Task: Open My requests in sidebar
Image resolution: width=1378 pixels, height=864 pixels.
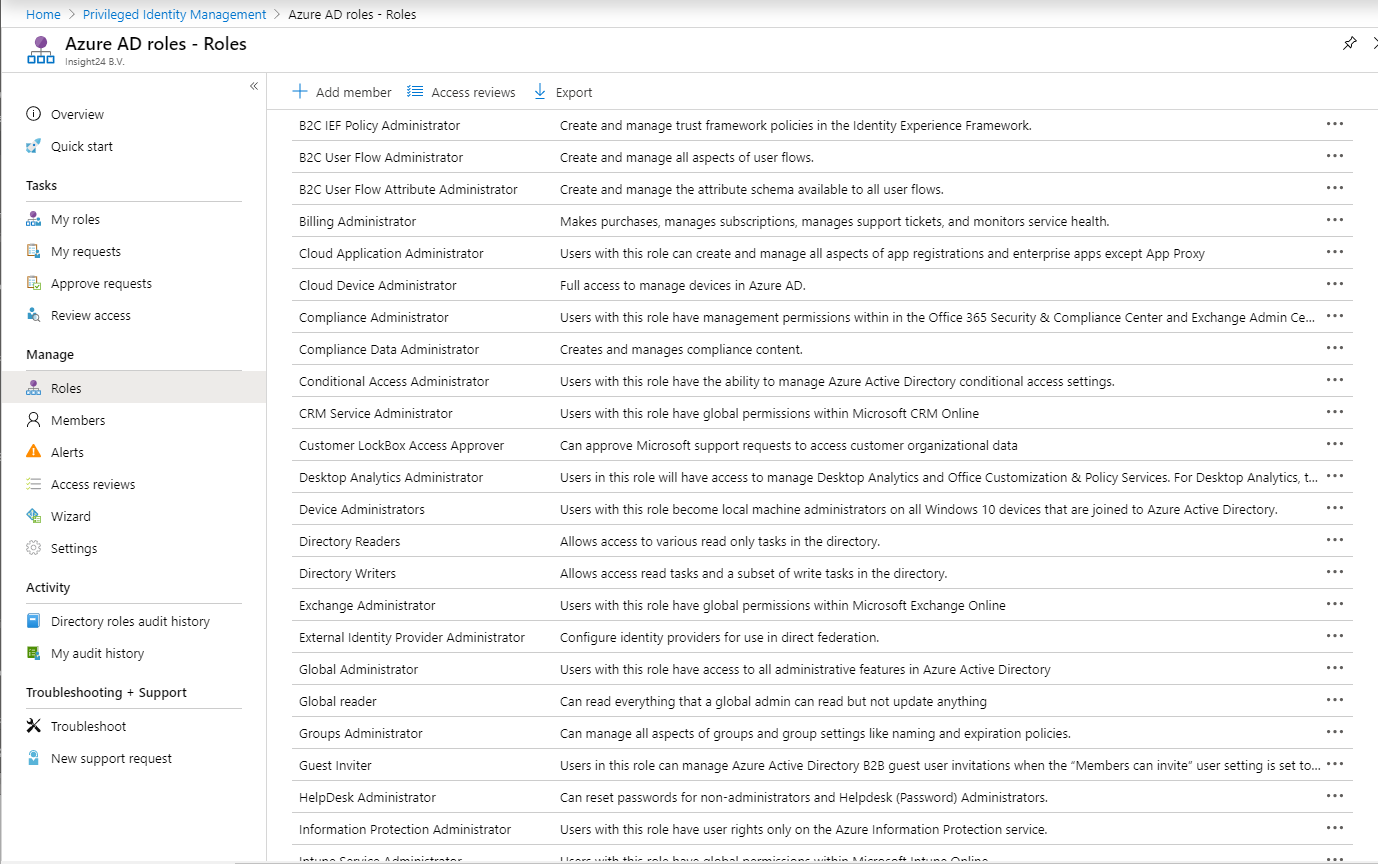Action: coord(86,251)
